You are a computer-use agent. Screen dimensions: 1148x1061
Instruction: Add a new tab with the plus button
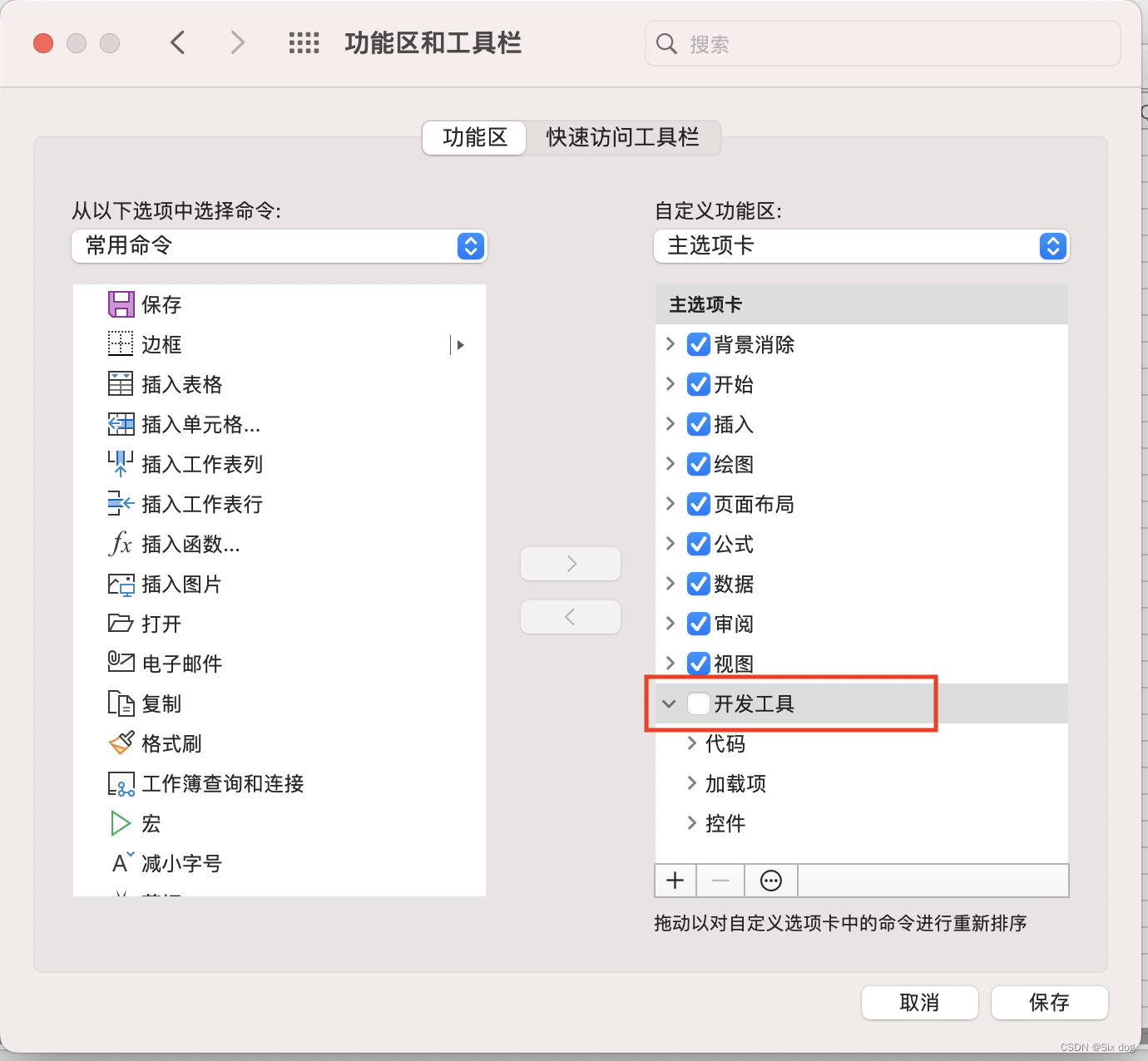(x=675, y=881)
